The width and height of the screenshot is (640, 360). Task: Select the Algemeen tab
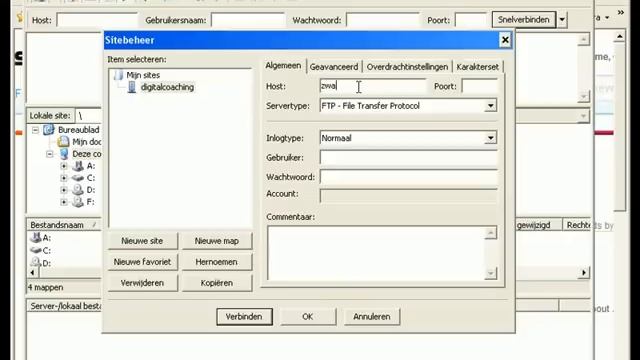pyautogui.click(x=283, y=66)
